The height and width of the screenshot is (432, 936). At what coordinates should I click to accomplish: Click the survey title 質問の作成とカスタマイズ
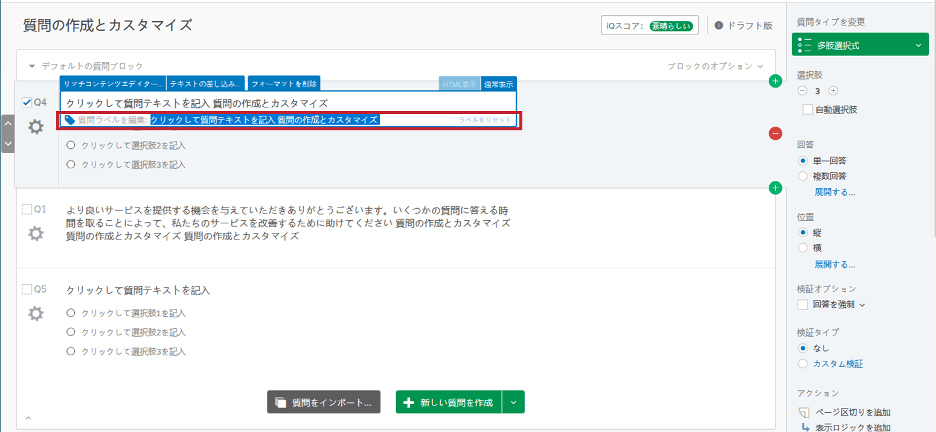click(x=108, y=25)
